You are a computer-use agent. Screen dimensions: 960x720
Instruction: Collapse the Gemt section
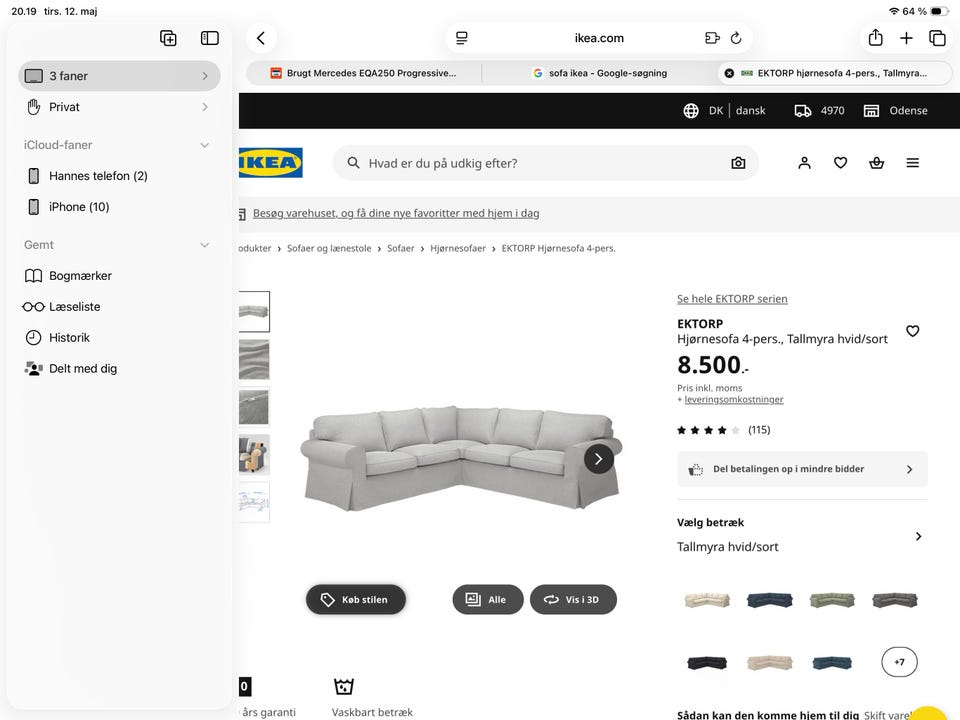point(204,245)
